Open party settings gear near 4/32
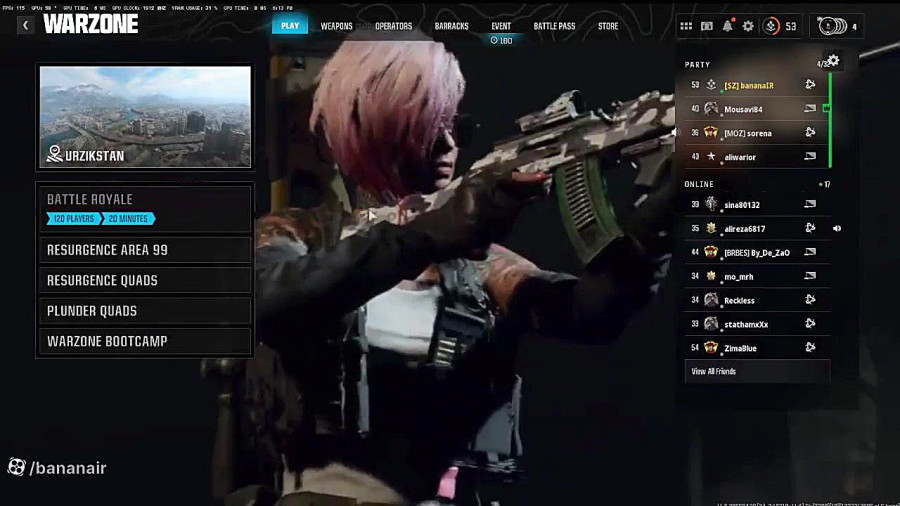This screenshot has height=506, width=900. coord(833,60)
